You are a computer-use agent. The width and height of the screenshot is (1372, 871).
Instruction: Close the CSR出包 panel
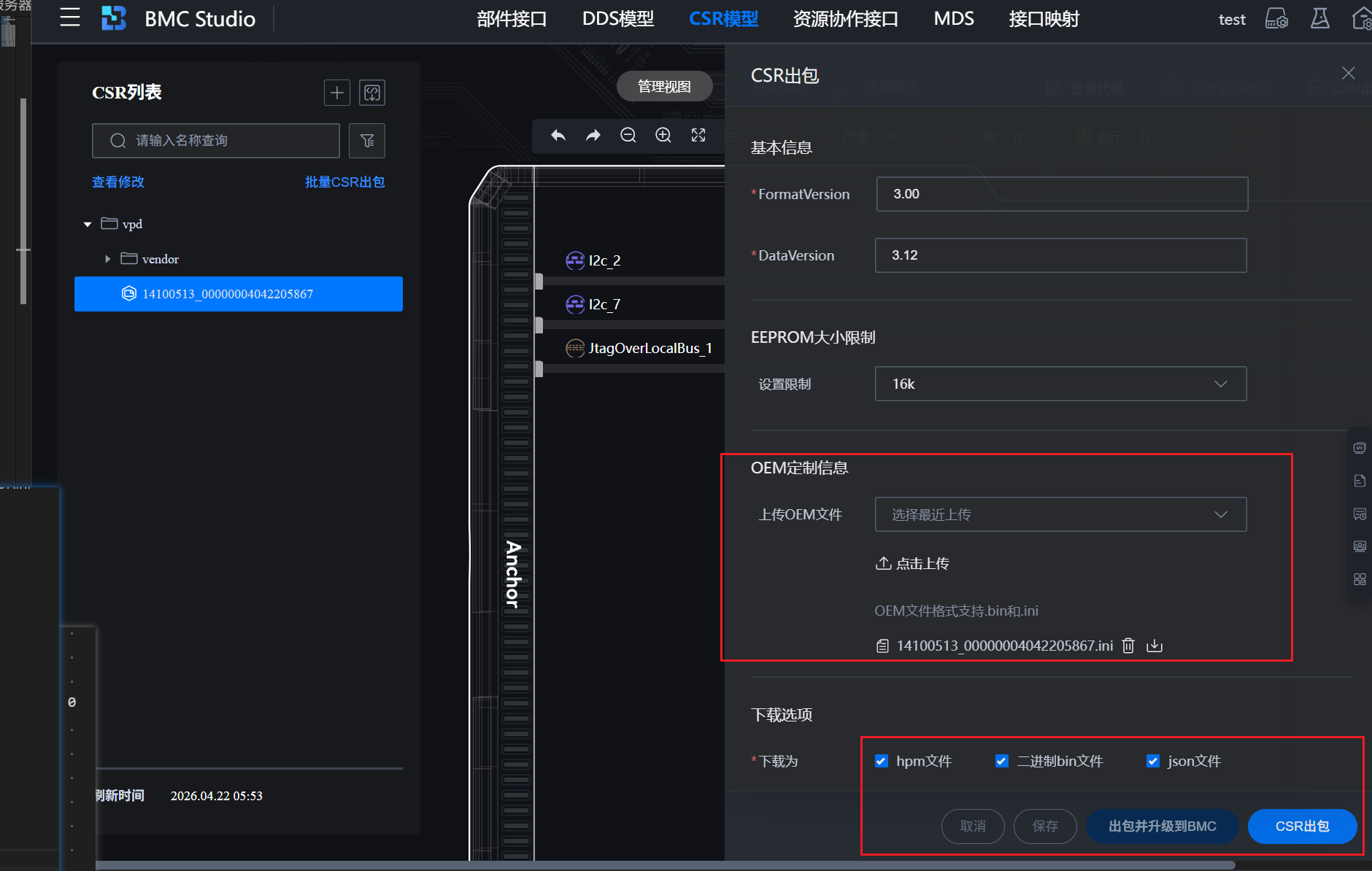click(x=1349, y=73)
